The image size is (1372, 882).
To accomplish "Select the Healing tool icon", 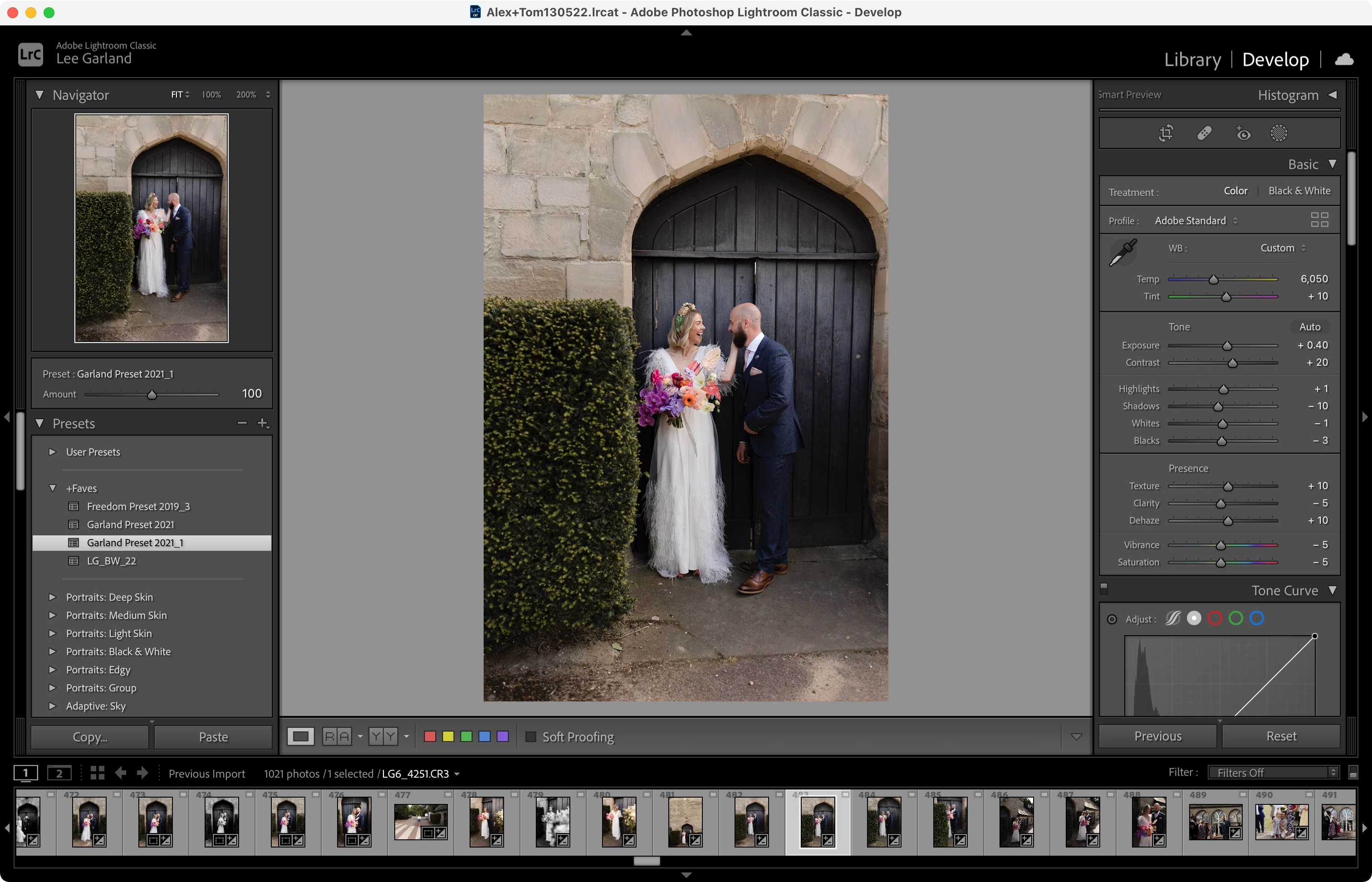I will 1204,133.
